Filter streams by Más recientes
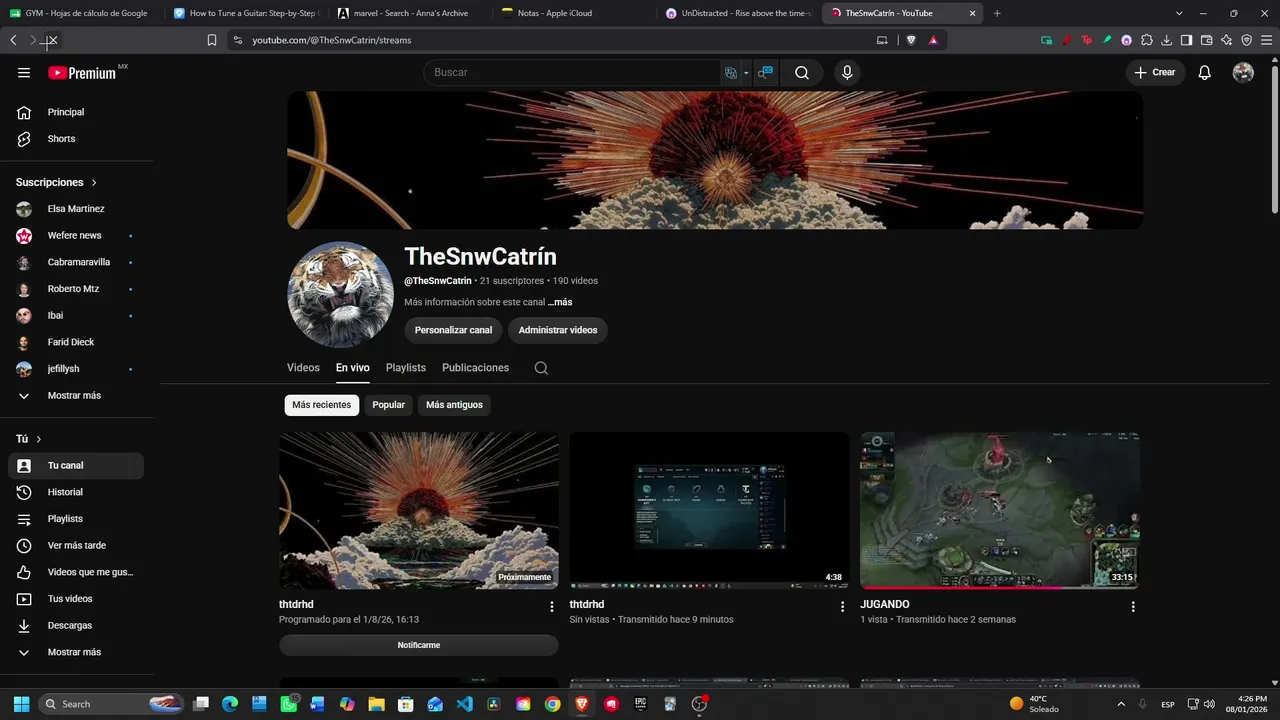 (322, 405)
